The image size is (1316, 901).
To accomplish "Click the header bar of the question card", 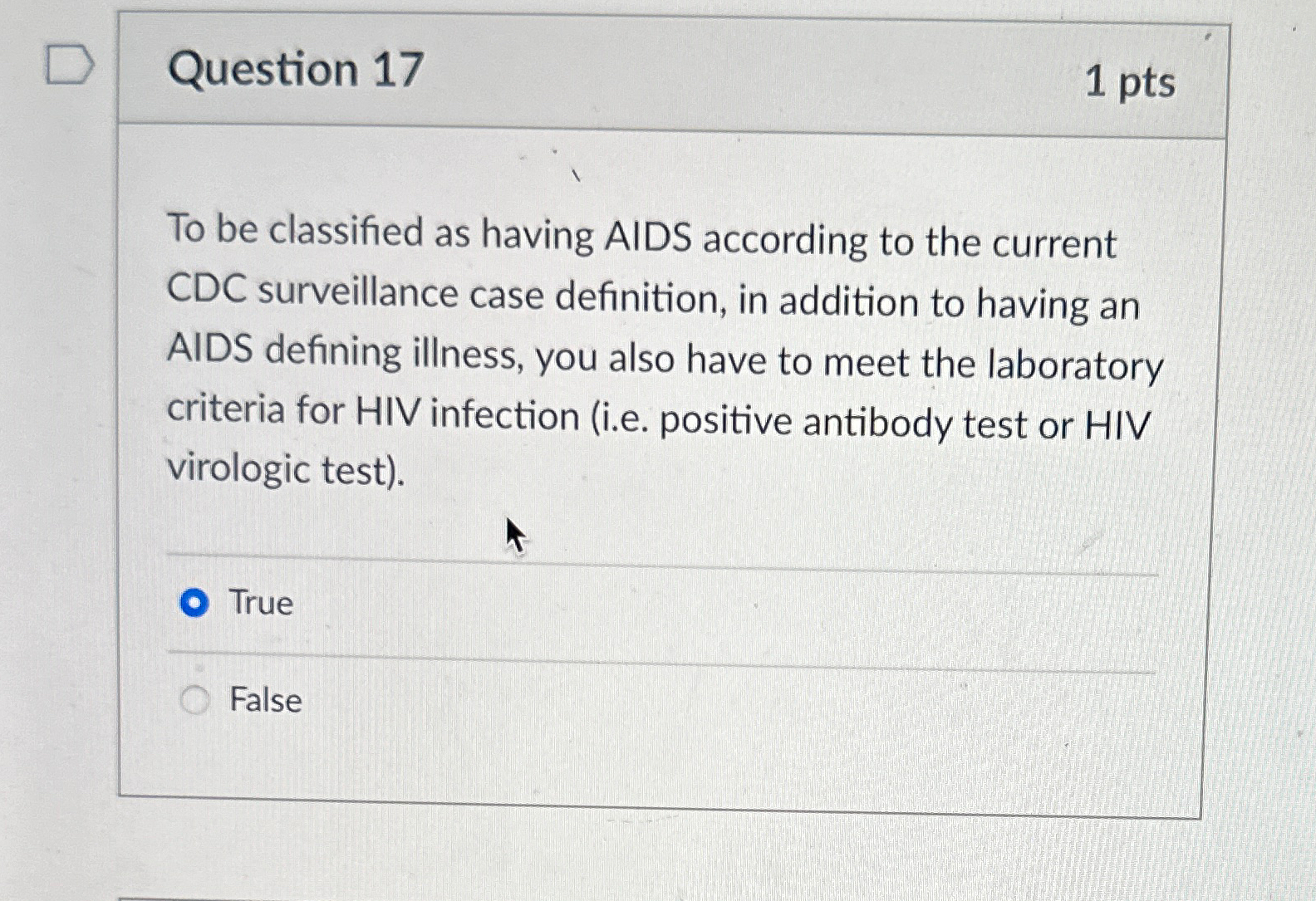I will [665, 71].
